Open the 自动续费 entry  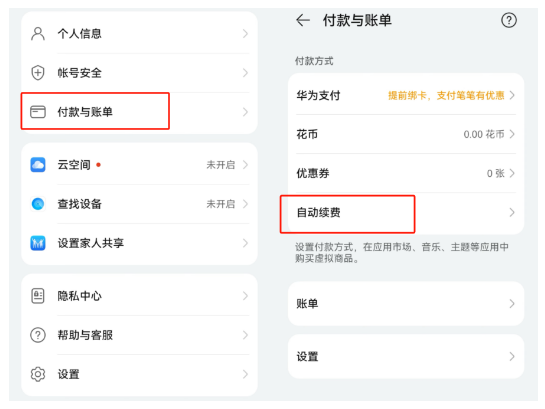click(x=406, y=212)
